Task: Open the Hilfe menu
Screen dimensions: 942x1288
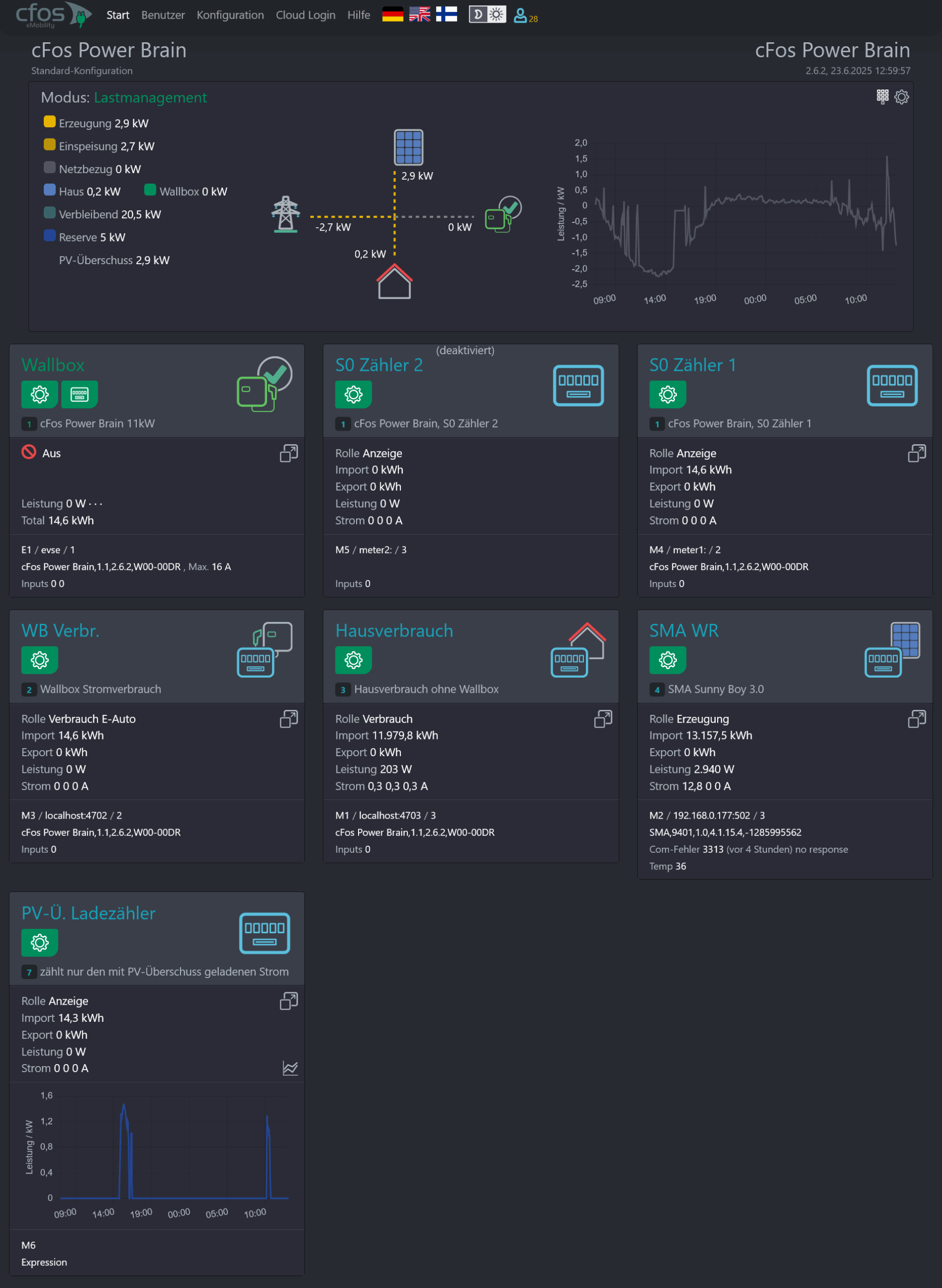Action: (x=359, y=15)
